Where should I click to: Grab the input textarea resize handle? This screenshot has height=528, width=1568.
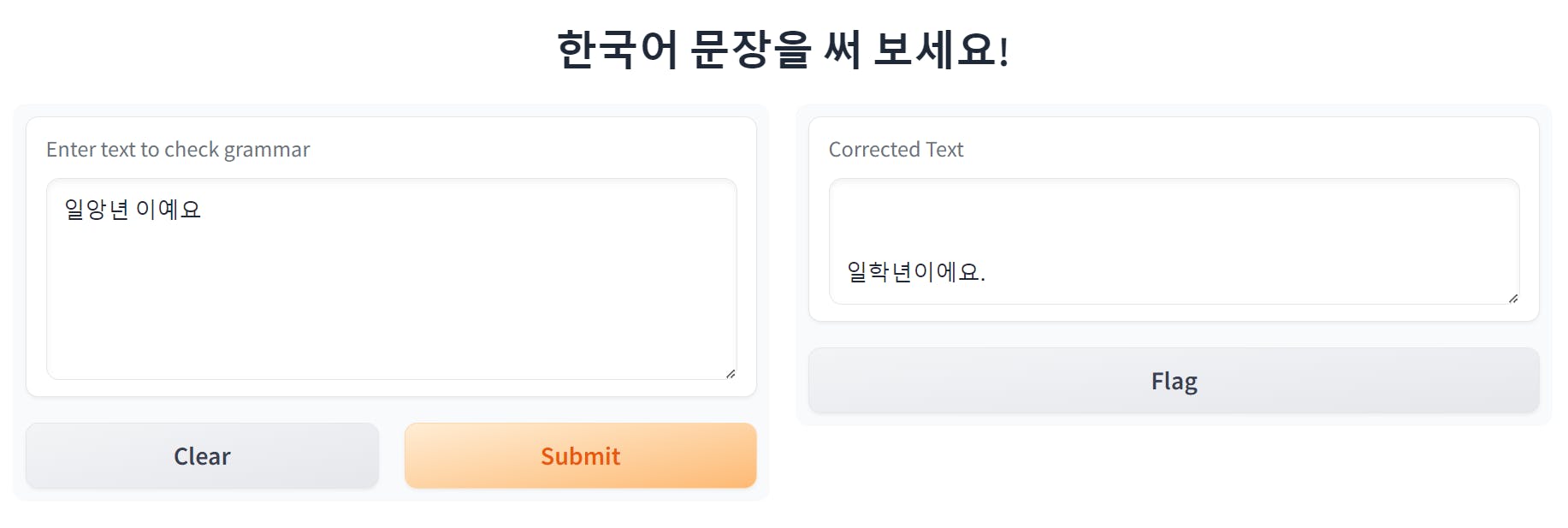(731, 374)
